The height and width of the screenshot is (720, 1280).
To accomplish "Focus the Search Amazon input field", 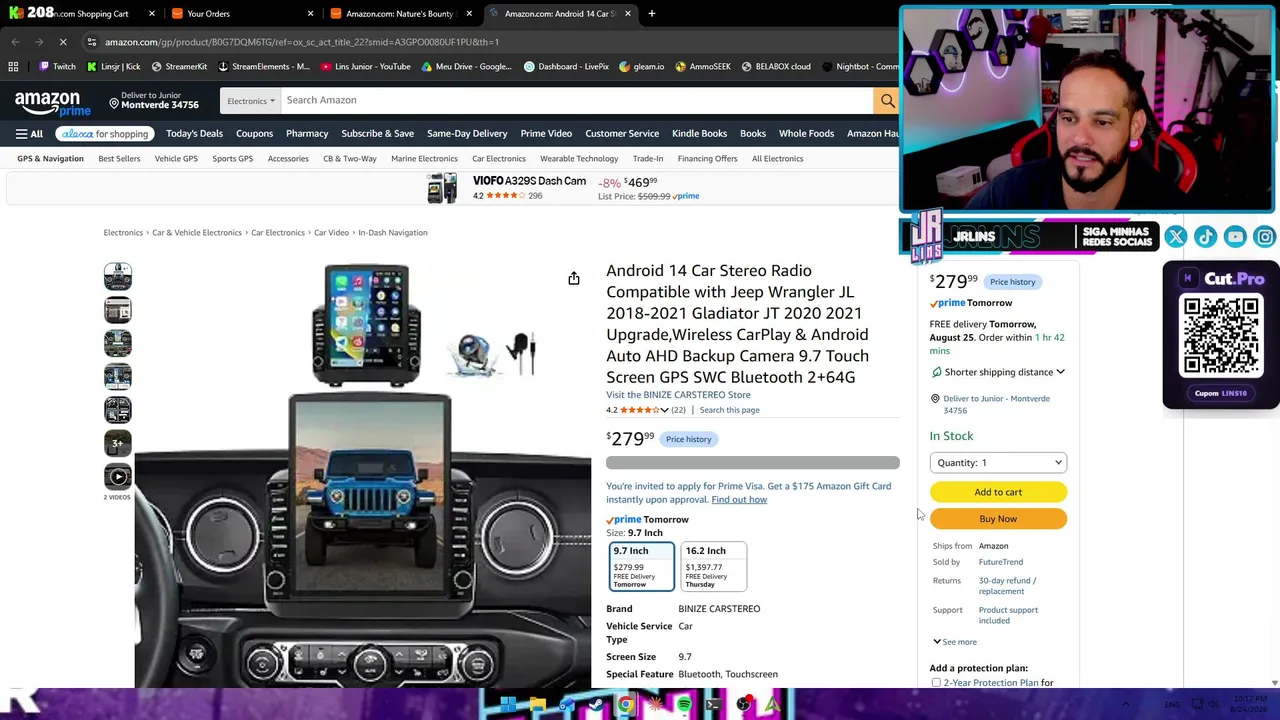I will [576, 100].
